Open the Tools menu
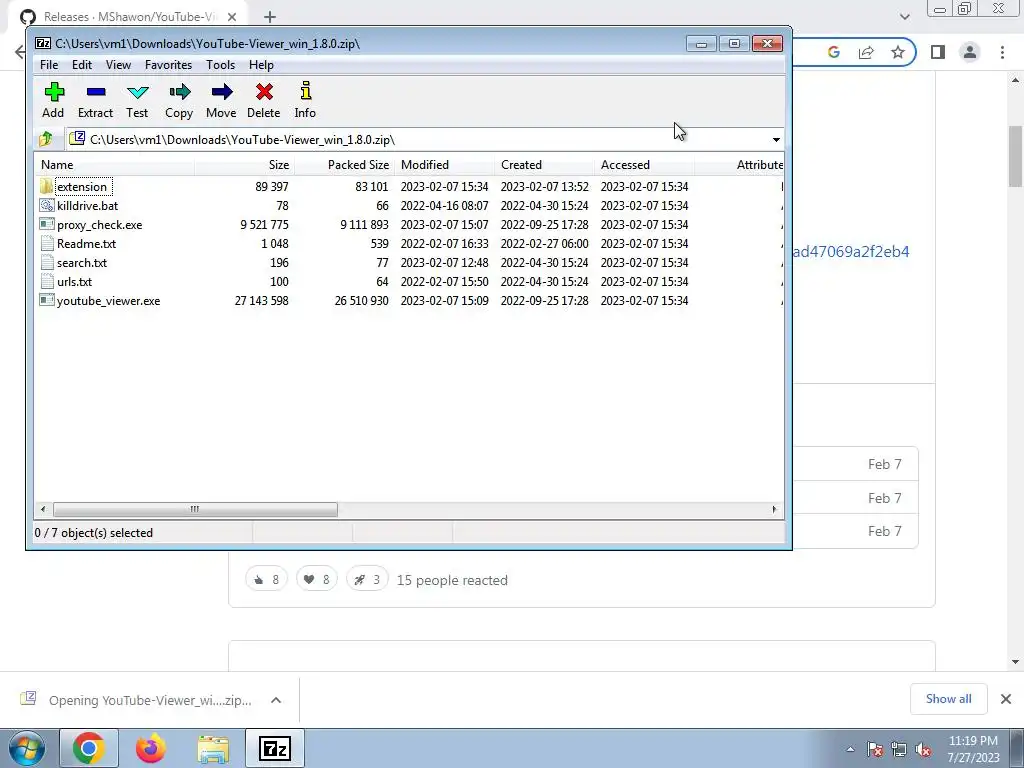The width and height of the screenshot is (1024, 768). [x=220, y=65]
